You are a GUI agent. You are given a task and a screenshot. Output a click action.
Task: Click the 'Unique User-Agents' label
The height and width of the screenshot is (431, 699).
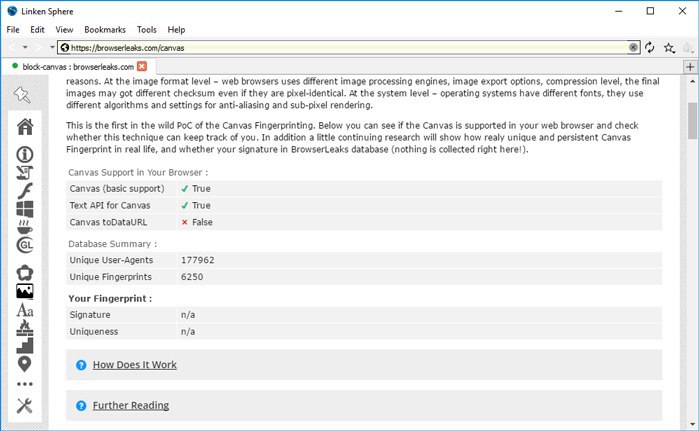click(x=111, y=260)
